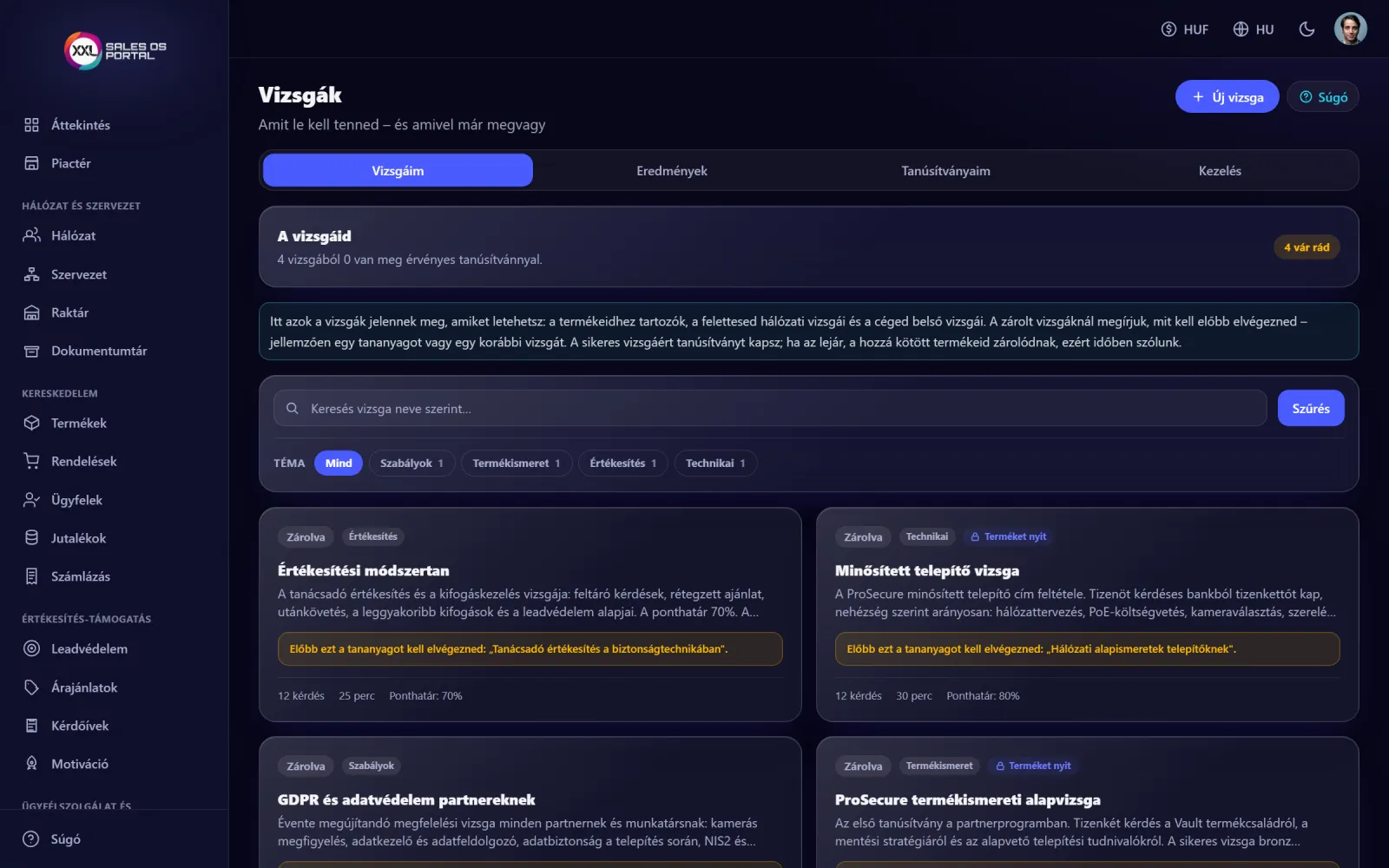Open the Piactér marketplace icon
The image size is (1389, 868).
[x=32, y=163]
